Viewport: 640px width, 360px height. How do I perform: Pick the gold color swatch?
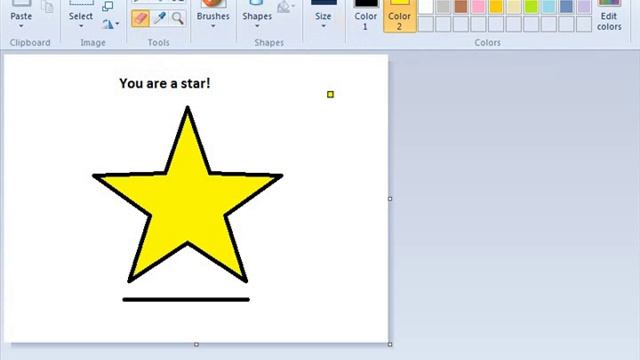496,7
